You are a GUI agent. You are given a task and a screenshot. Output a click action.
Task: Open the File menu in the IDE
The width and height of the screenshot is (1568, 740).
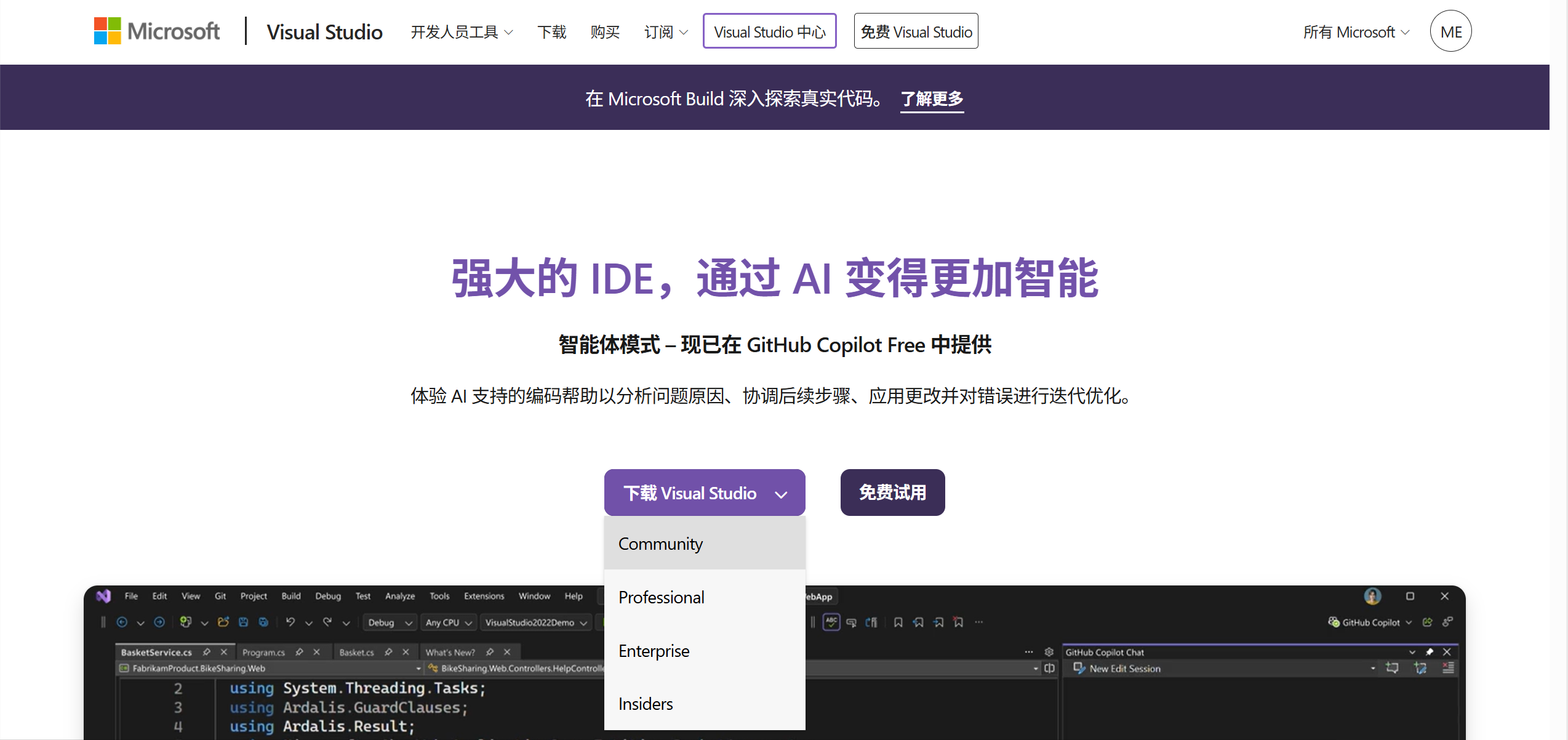(x=131, y=596)
